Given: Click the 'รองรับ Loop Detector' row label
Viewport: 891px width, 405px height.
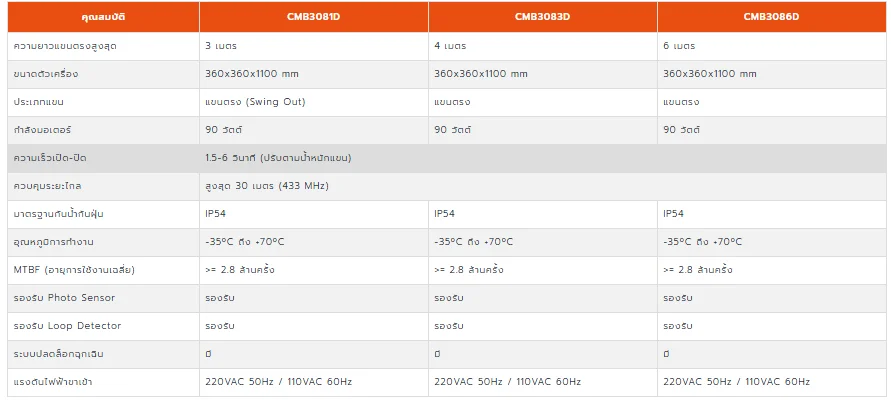Looking at the screenshot, I should tap(103, 327).
